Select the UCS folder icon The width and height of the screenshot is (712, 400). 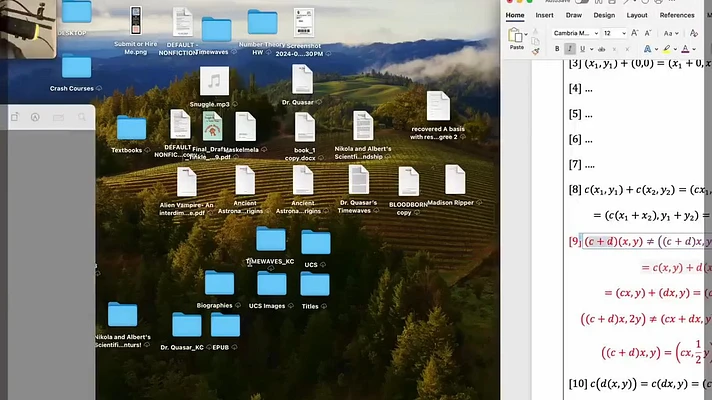point(316,242)
